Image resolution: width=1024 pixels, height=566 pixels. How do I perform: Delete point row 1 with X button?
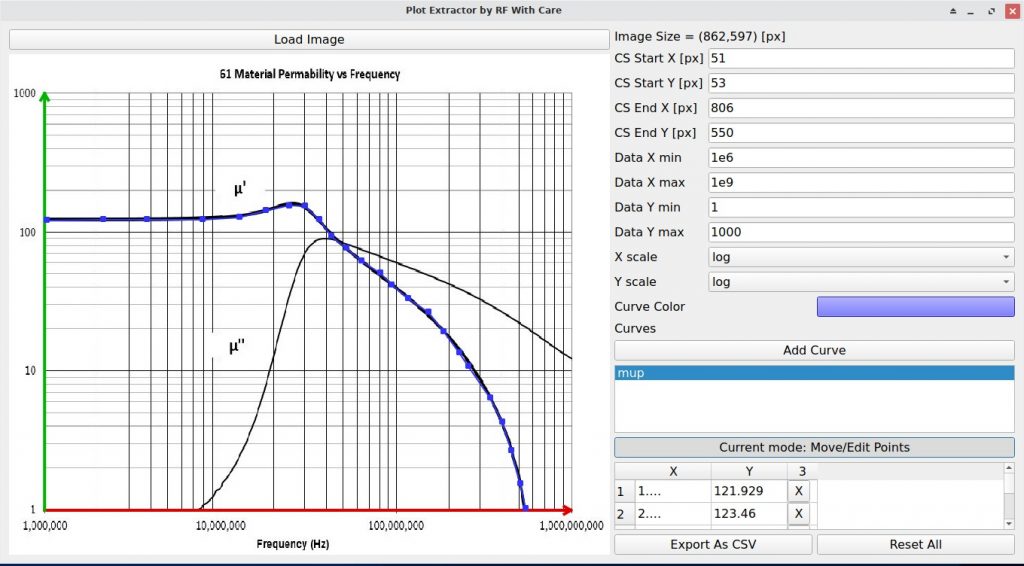tap(797, 491)
